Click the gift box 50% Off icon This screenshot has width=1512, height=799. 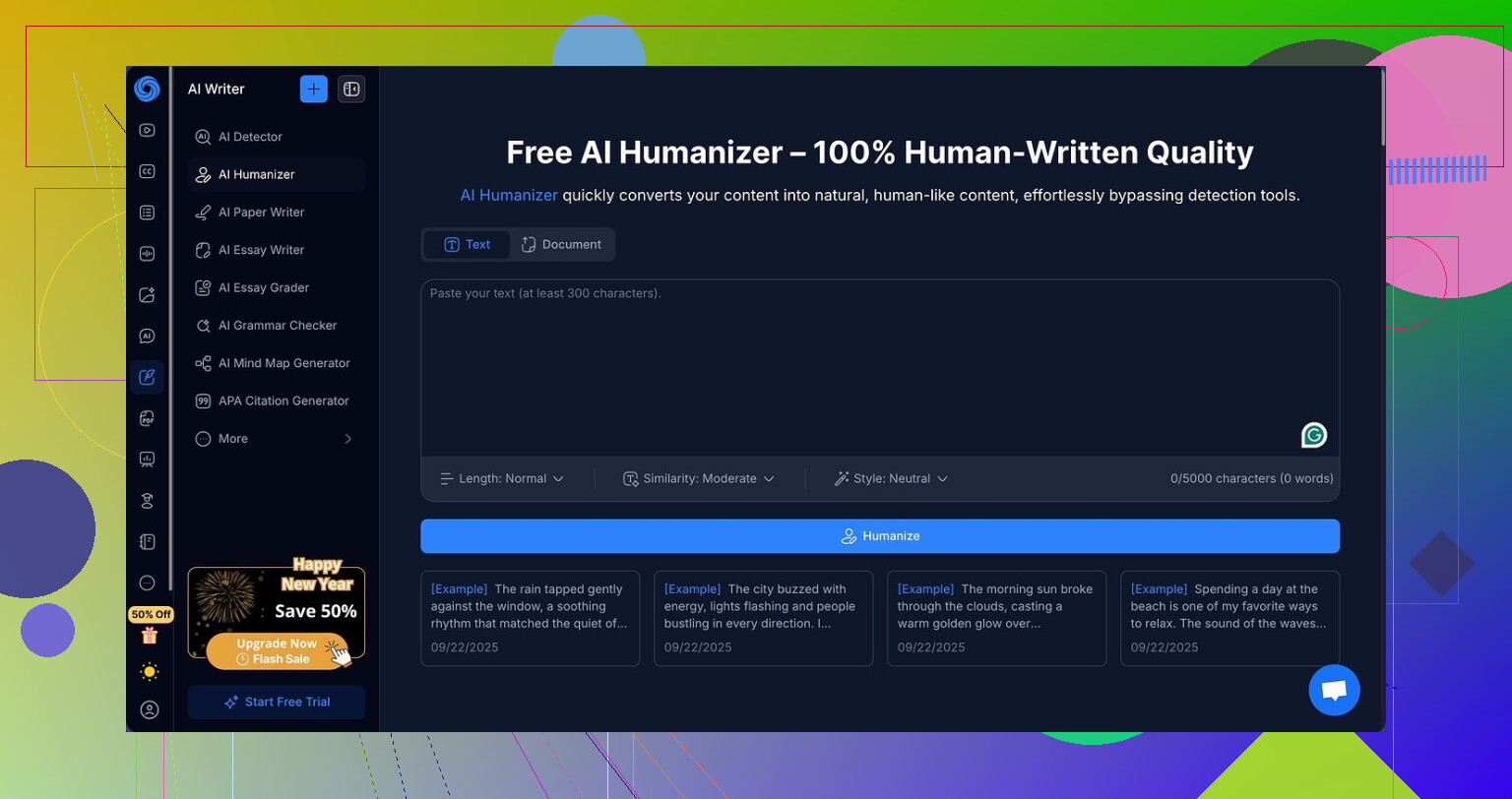(150, 636)
